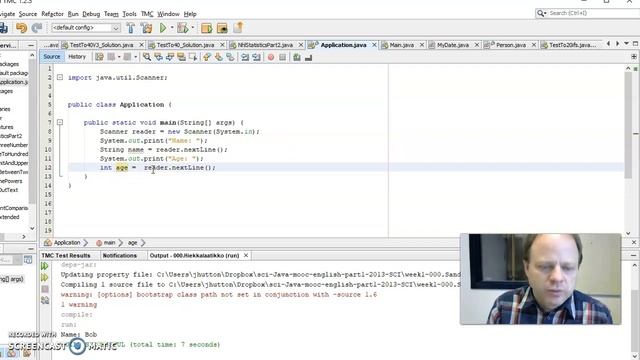Click the Shift Line Right icon
Viewport: 640px width, 360px height.
256,57
